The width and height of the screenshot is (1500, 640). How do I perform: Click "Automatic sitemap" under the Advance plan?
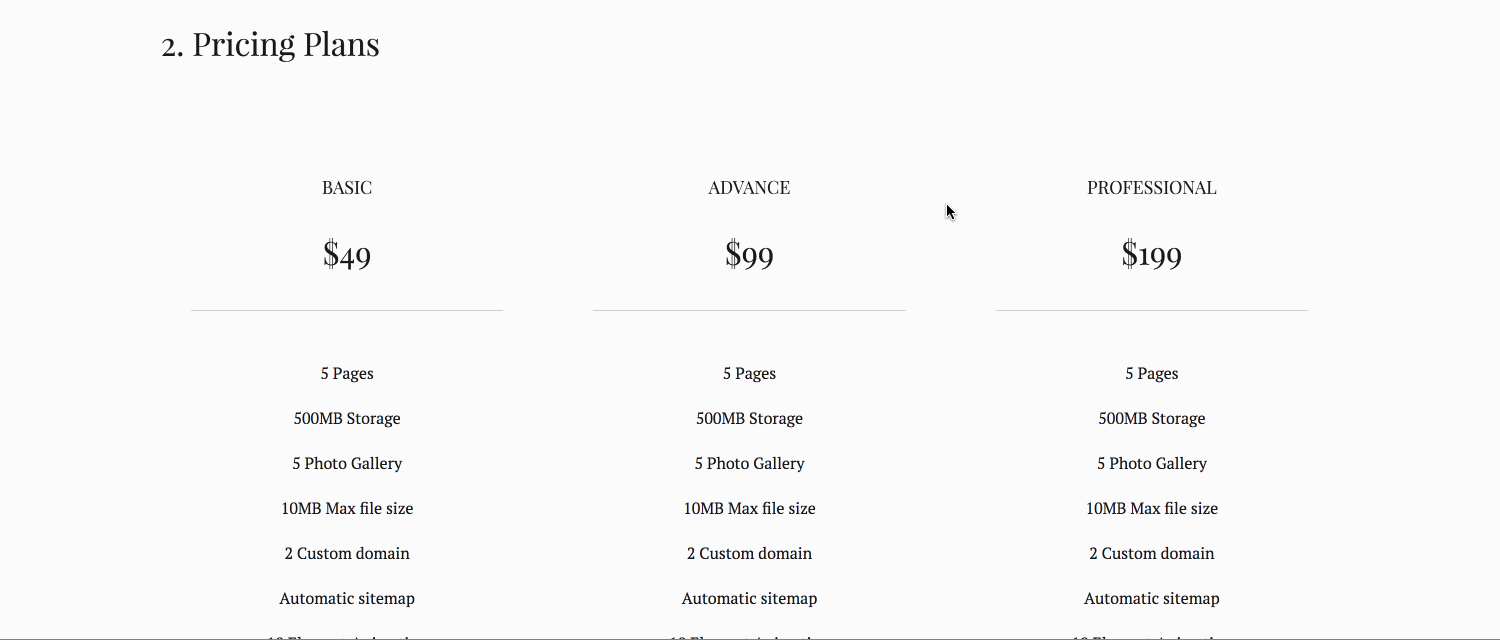pos(749,599)
